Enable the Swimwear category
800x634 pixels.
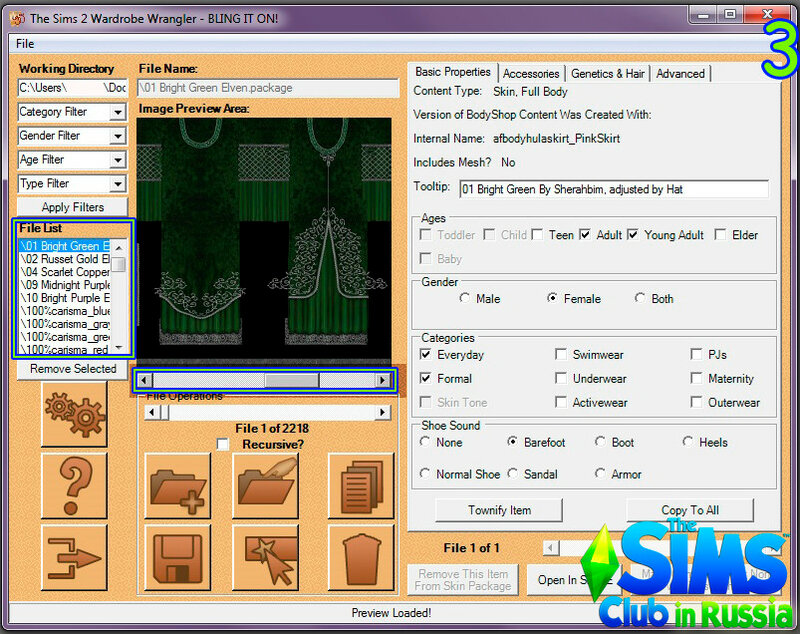click(561, 354)
